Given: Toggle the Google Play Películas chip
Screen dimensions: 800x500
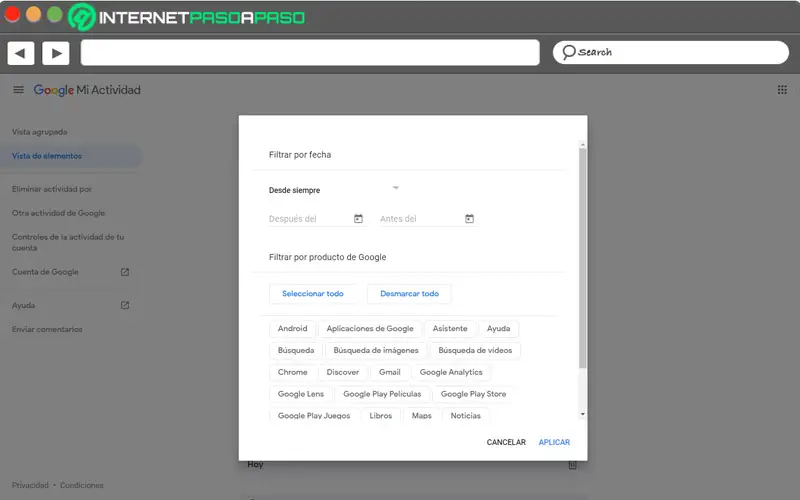Looking at the screenshot, I should click(382, 394).
